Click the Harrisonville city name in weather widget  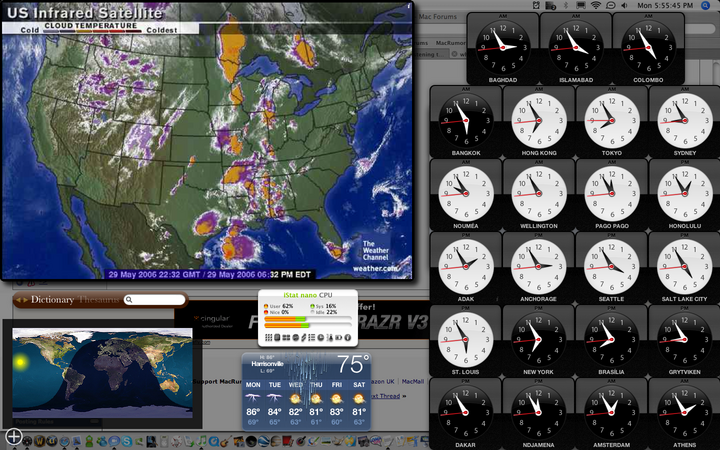(x=267, y=363)
